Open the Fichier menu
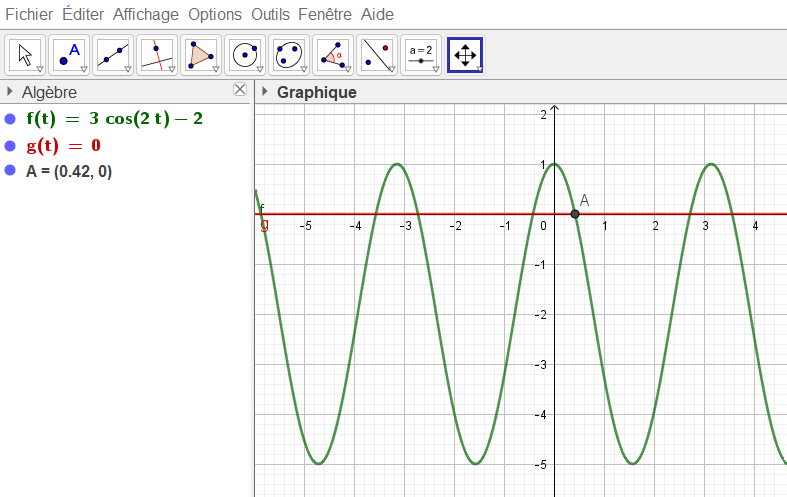 coord(28,14)
